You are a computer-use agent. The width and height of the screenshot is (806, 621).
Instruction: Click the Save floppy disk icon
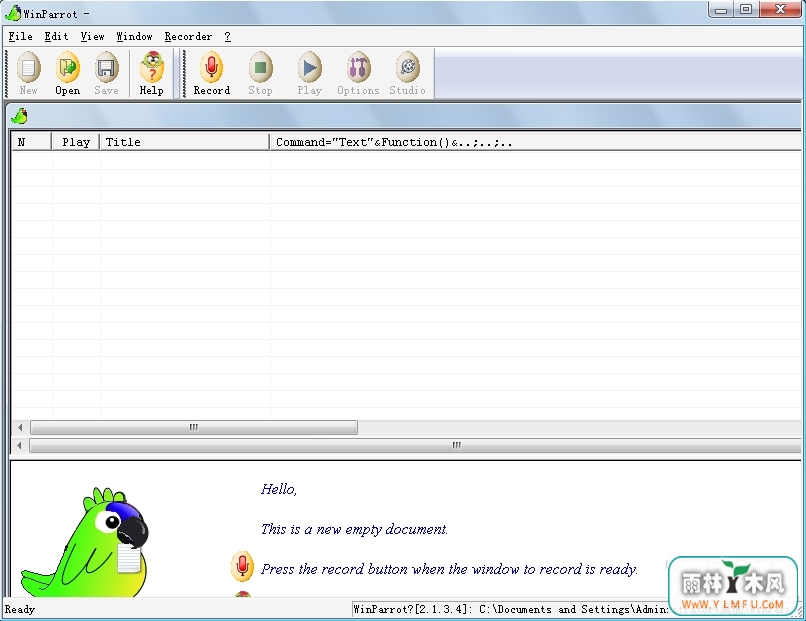point(106,67)
